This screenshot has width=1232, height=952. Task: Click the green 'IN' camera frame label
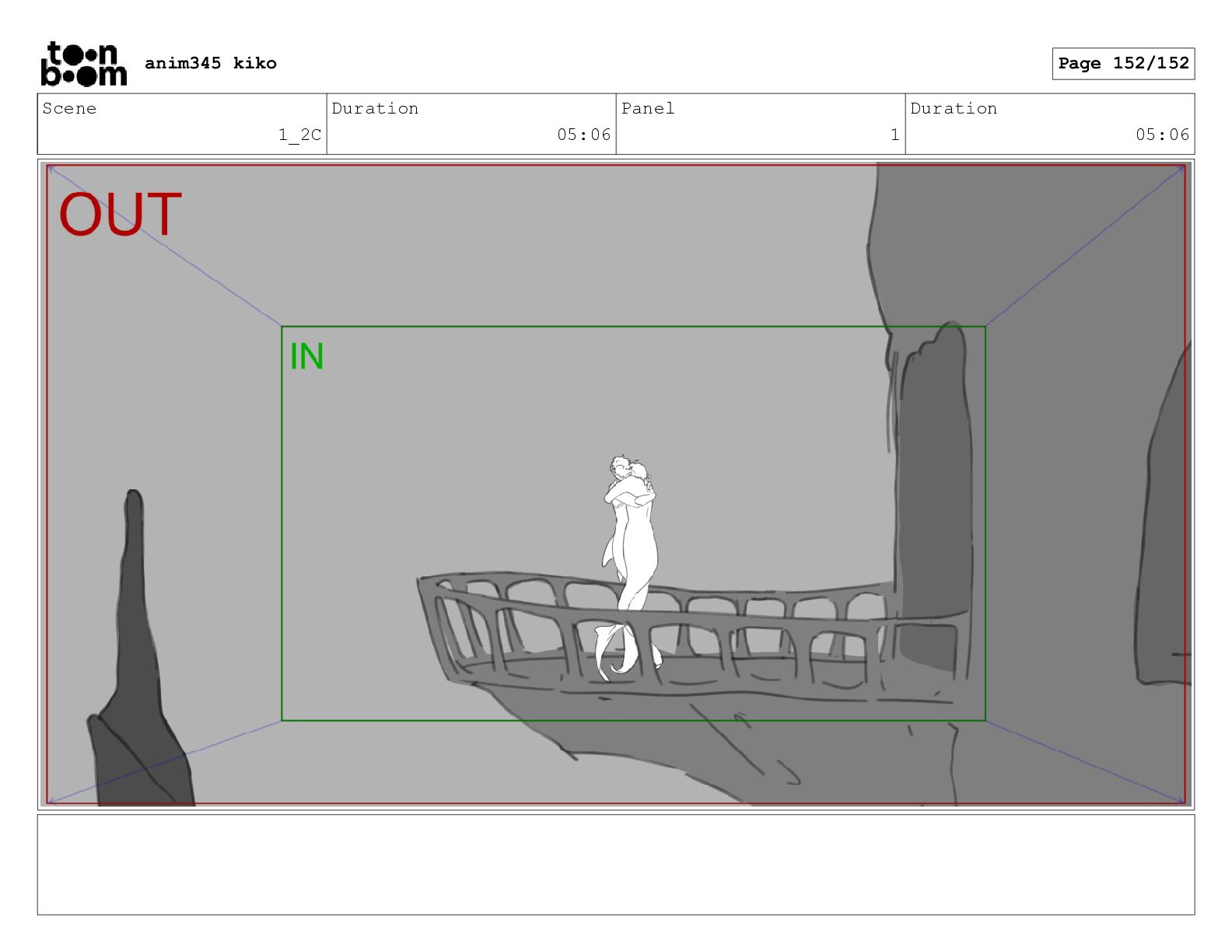coord(306,357)
